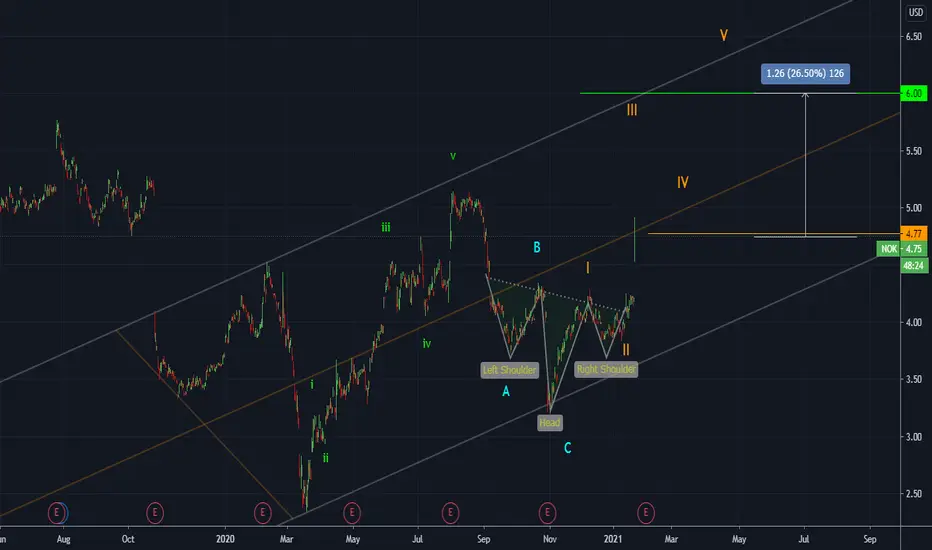Viewport: 932px width, 550px height.
Task: Select the vertical measurement arrow line
Action: [805, 166]
